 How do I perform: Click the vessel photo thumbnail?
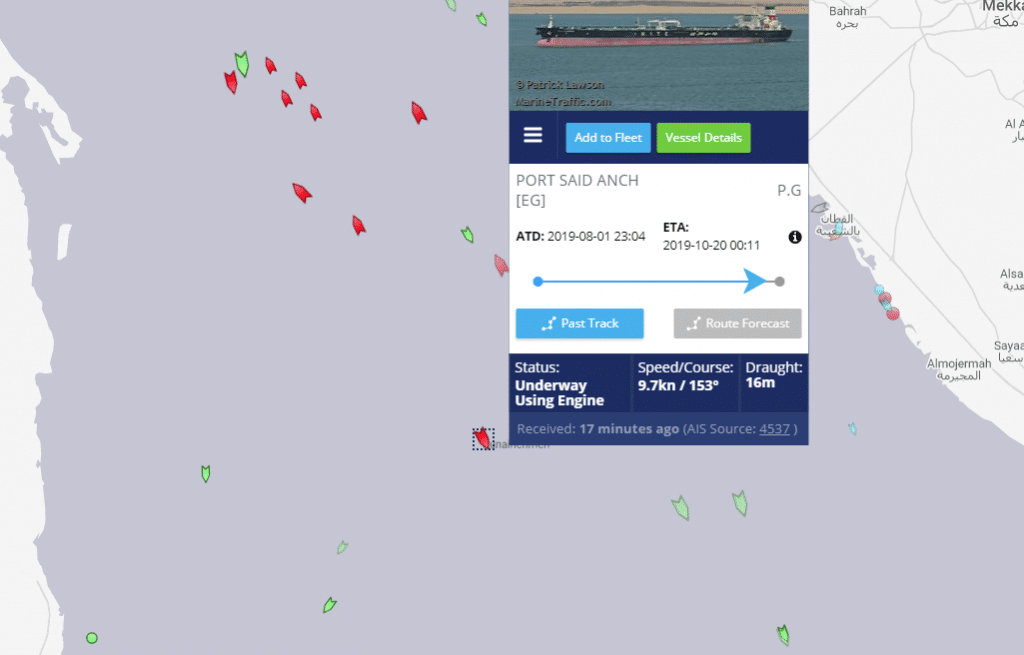(x=658, y=56)
